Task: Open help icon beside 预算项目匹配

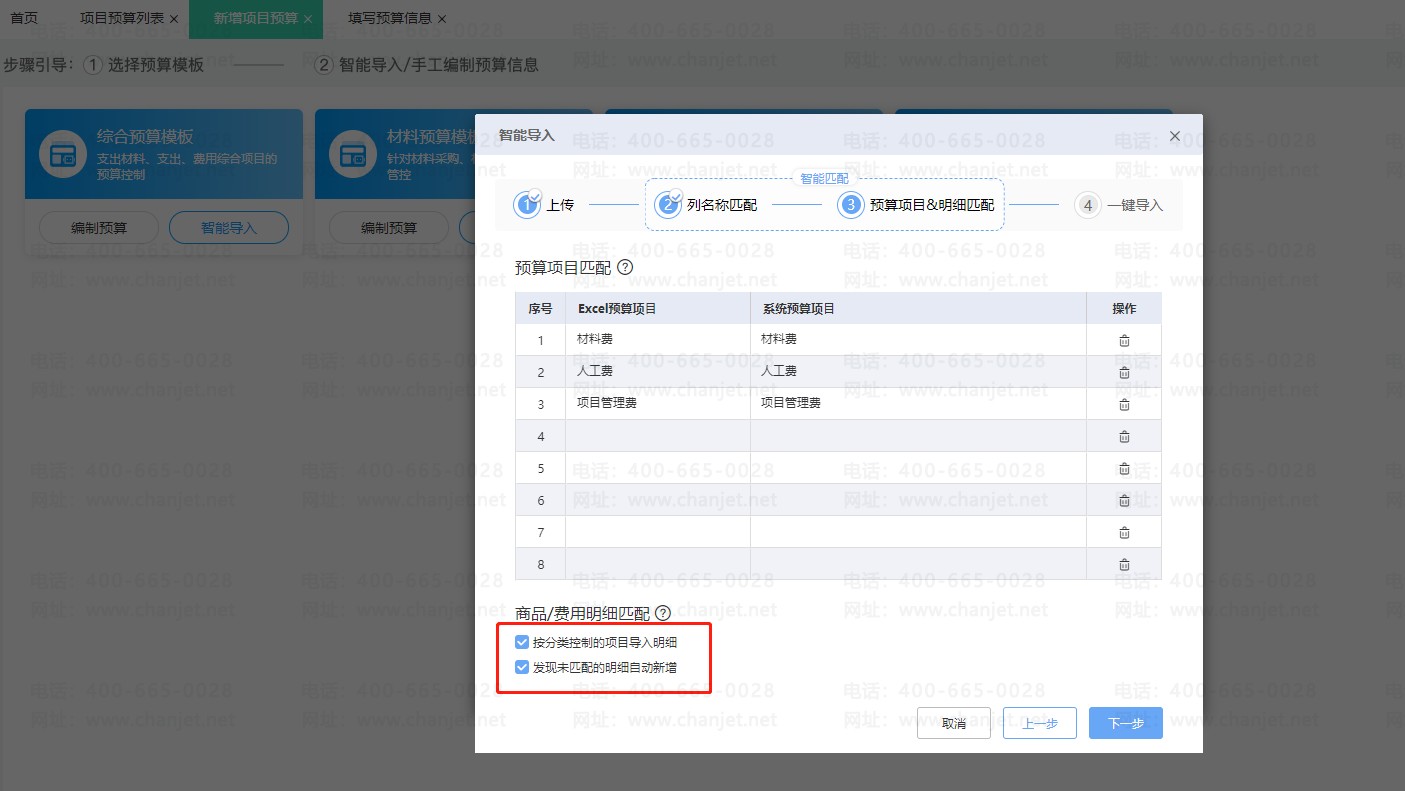Action: pos(625,267)
